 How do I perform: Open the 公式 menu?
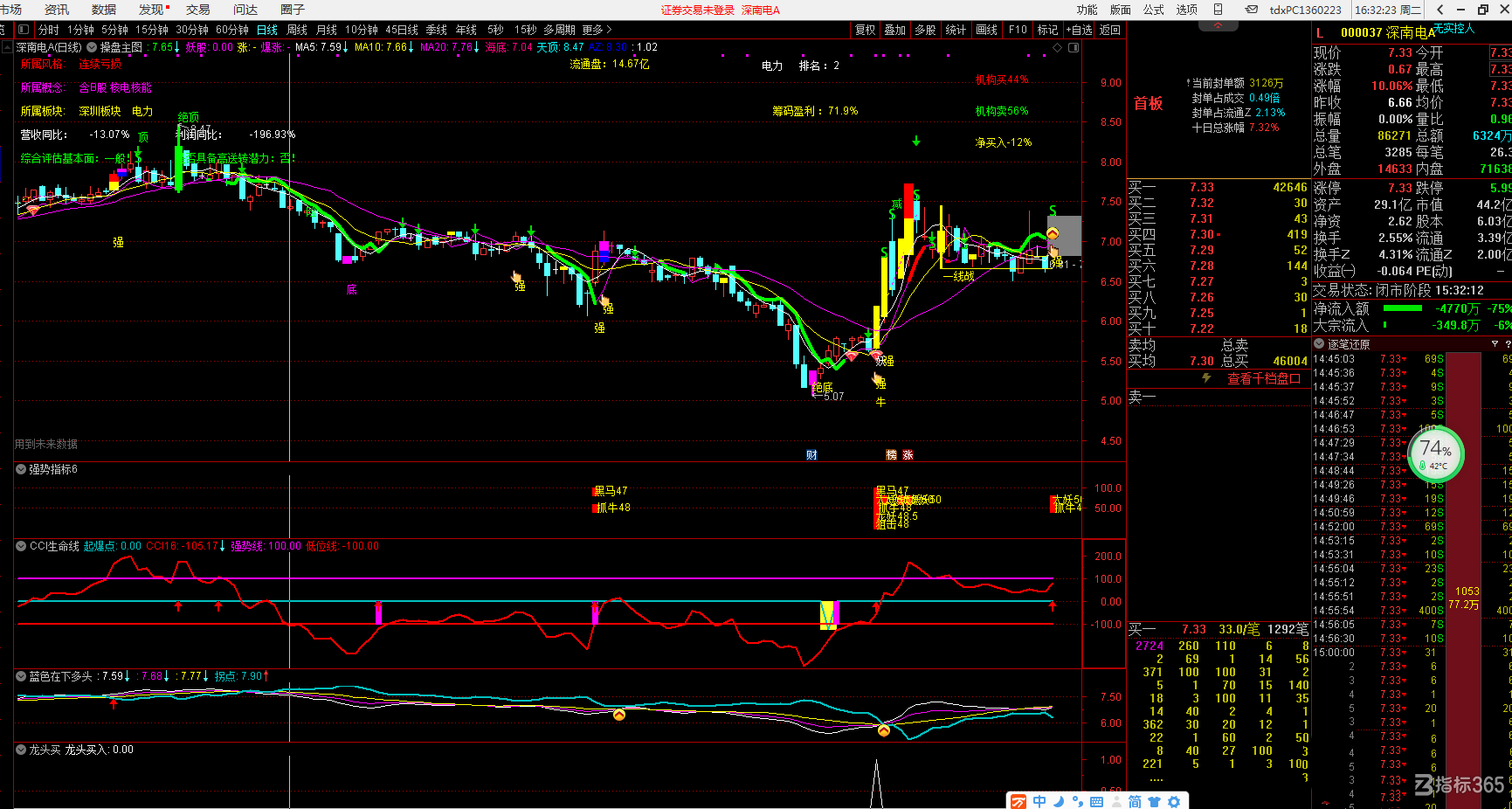tap(1153, 10)
